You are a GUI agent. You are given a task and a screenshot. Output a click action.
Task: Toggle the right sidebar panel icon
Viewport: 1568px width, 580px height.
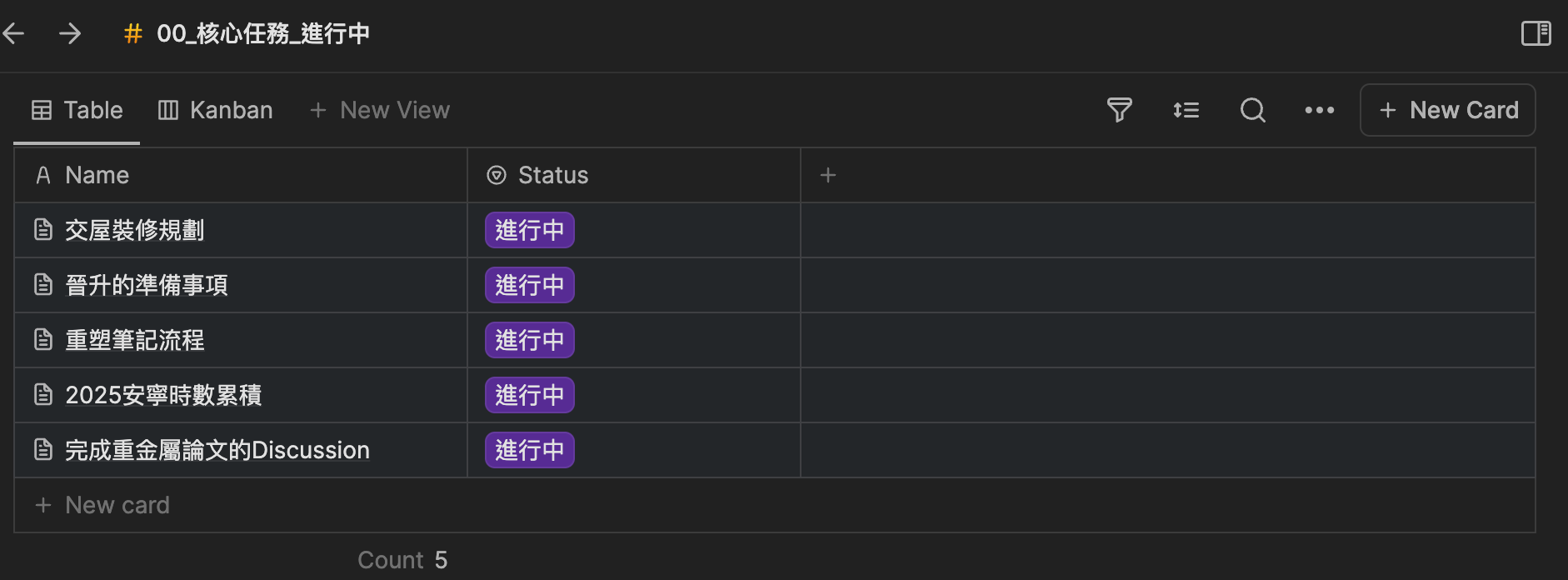[x=1536, y=33]
